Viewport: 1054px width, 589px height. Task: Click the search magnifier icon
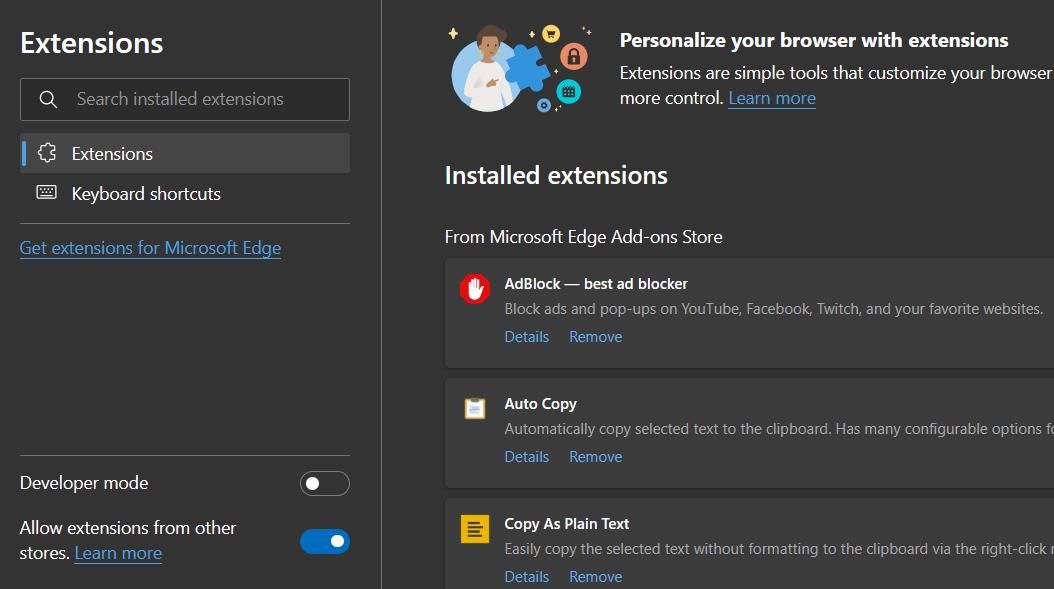[48, 100]
